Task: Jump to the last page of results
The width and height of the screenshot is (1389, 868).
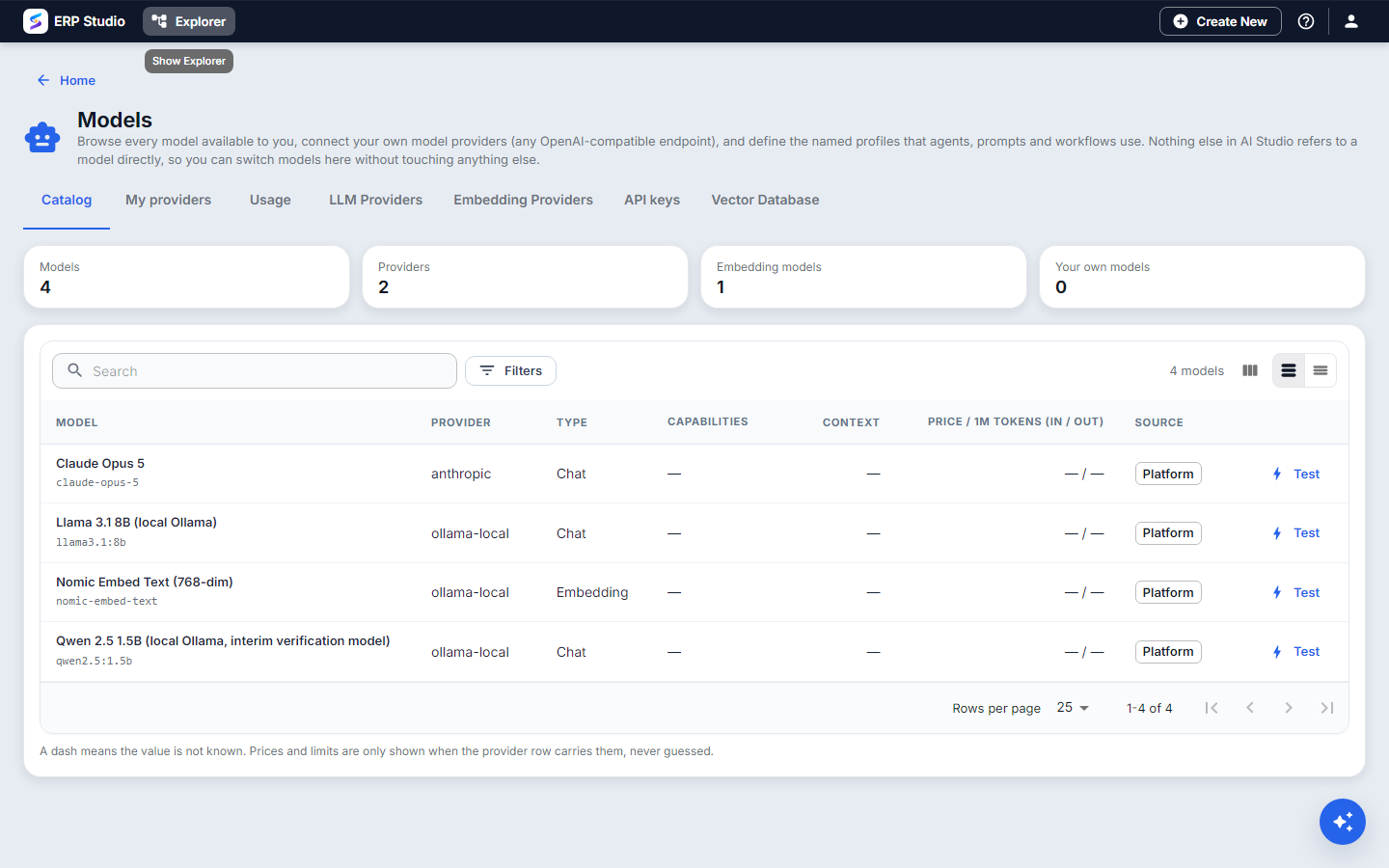Action: point(1327,708)
